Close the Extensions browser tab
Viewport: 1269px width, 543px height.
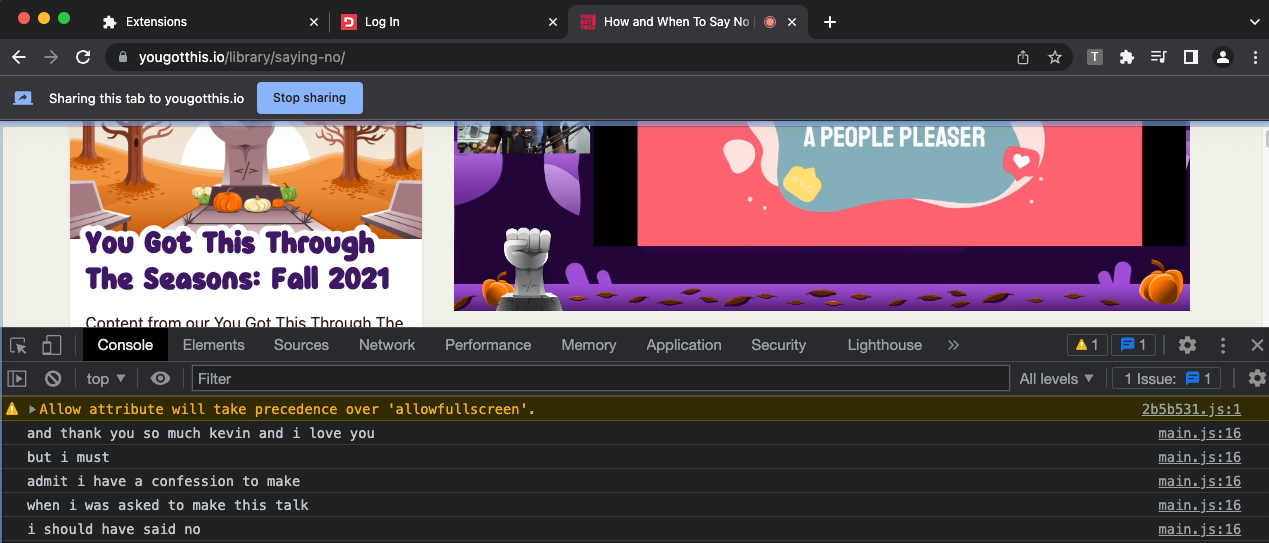pyautogui.click(x=314, y=21)
